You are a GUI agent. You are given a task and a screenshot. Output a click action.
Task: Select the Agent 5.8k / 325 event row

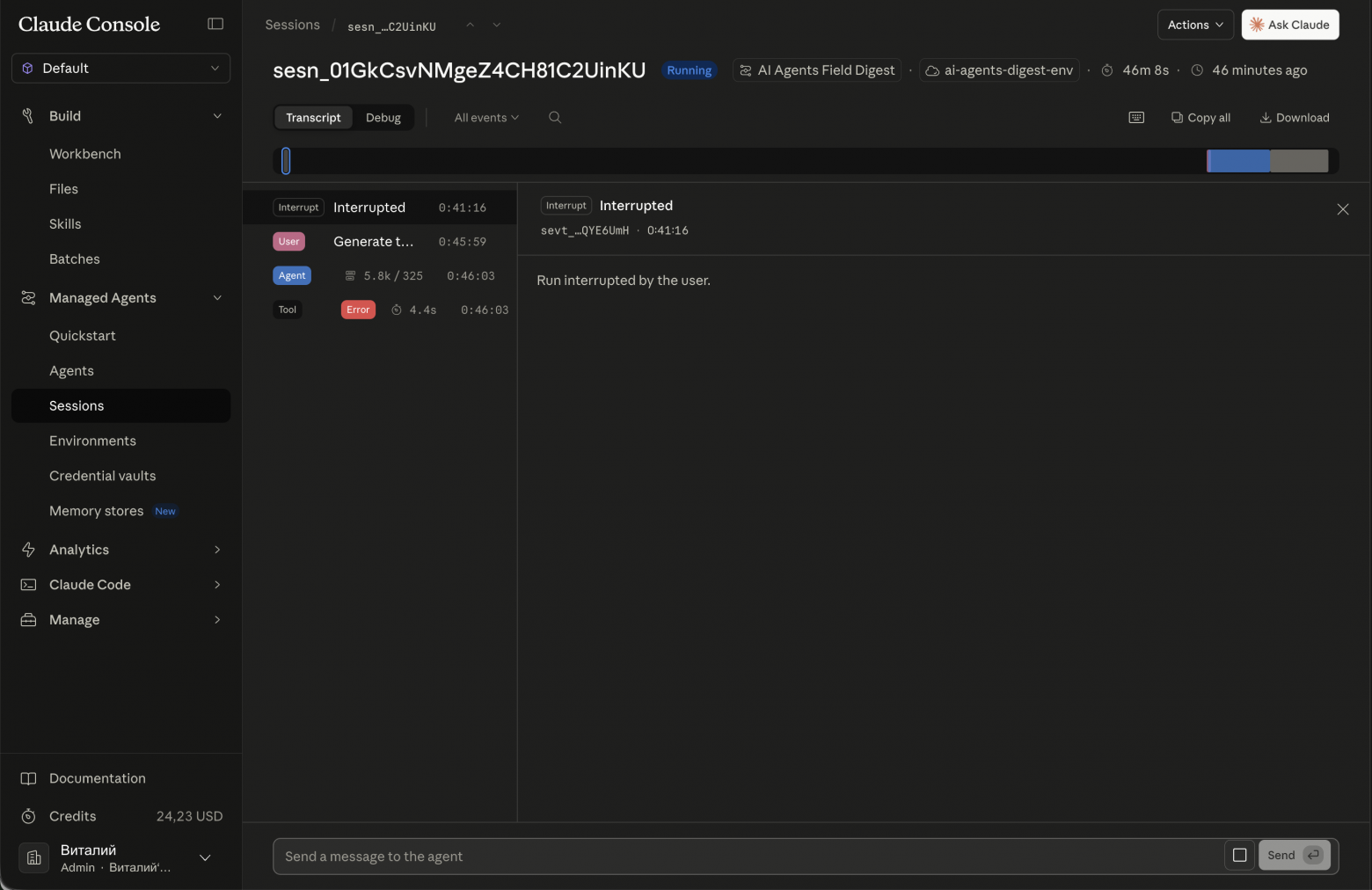click(380, 276)
